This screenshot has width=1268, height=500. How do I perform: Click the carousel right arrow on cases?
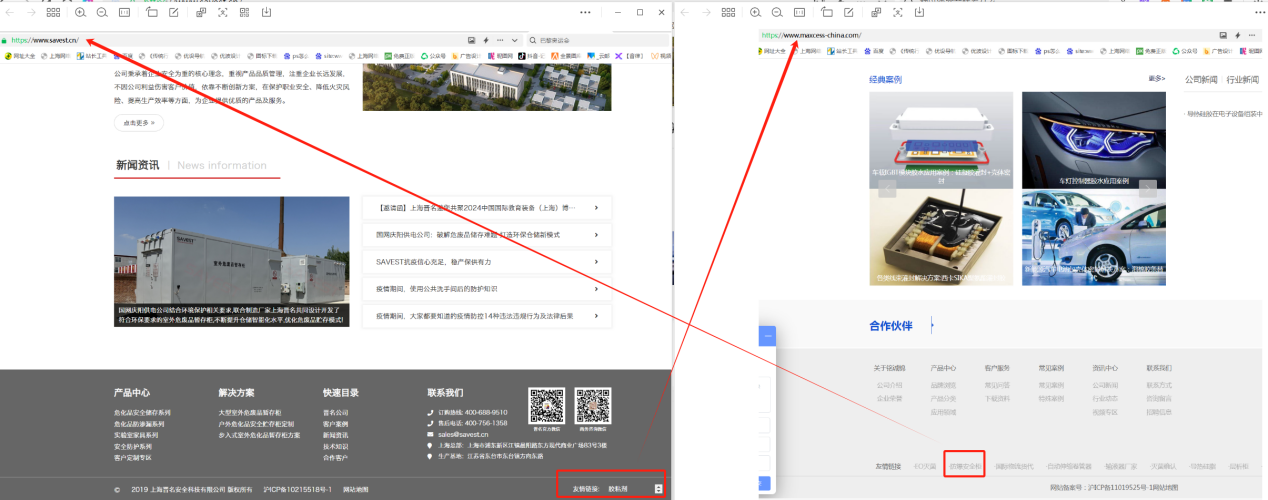pyautogui.click(x=1148, y=189)
